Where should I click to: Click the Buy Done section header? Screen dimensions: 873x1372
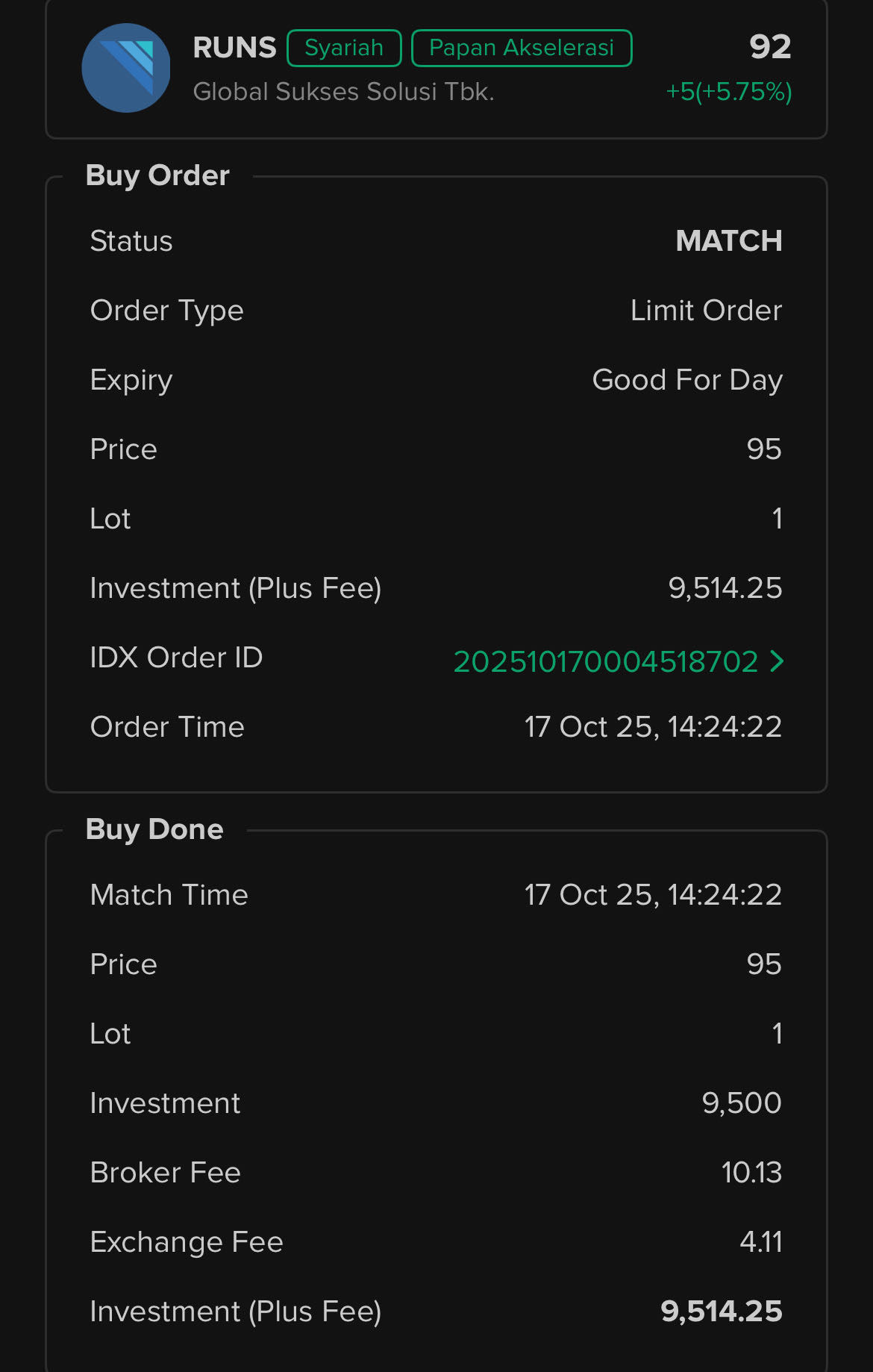tap(154, 829)
